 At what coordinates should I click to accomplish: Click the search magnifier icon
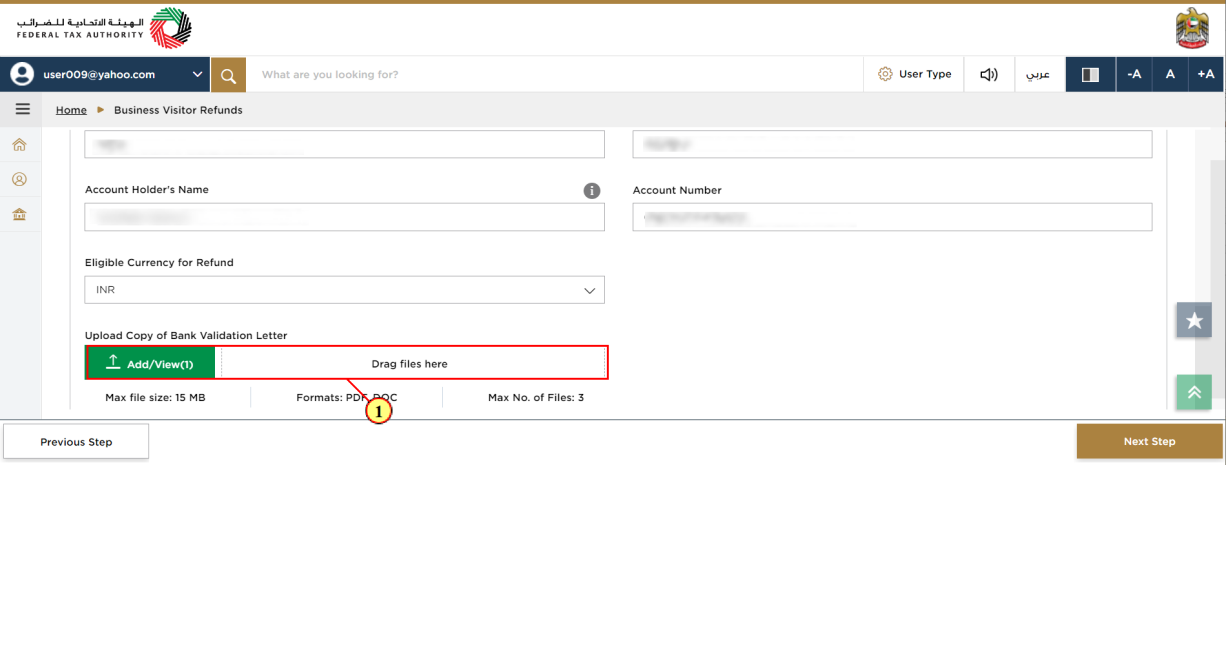coord(228,75)
